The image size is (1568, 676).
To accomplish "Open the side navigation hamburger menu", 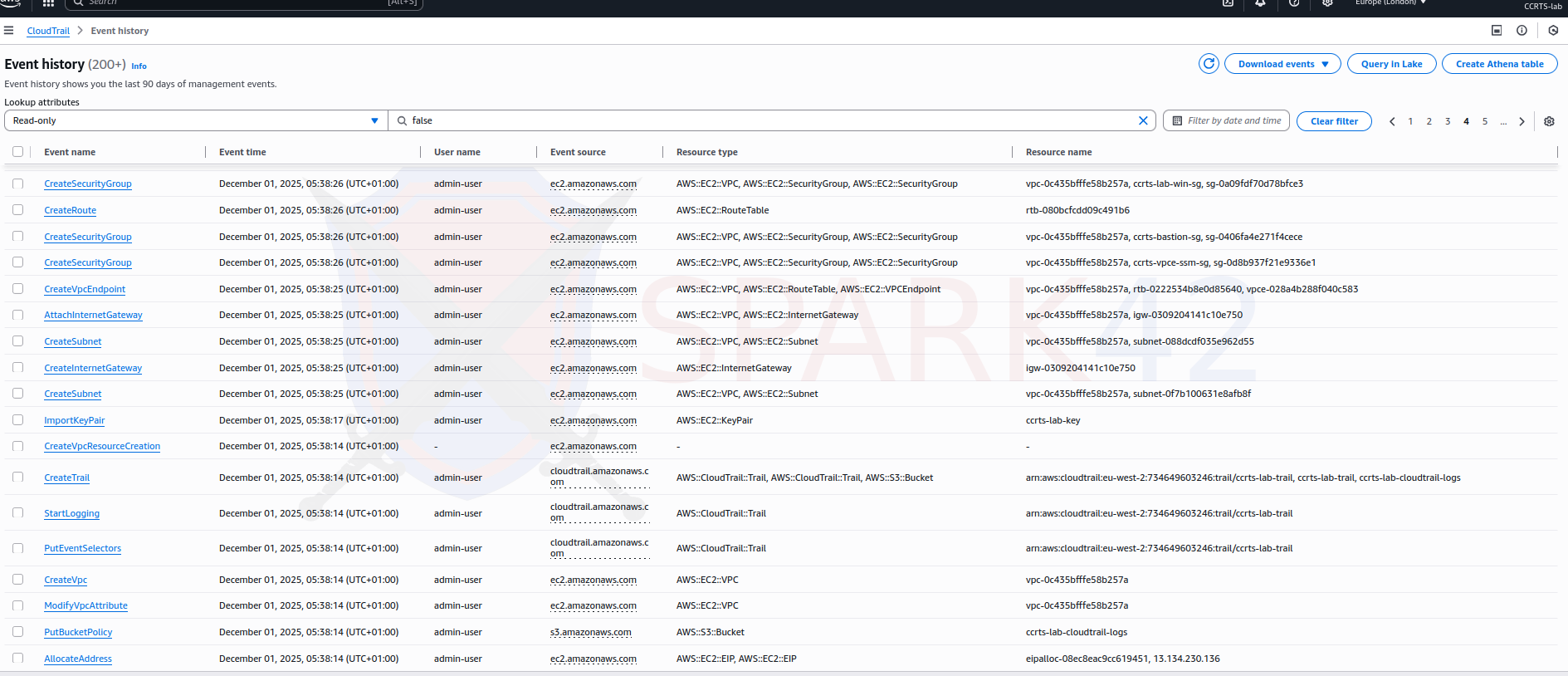I will point(9,31).
